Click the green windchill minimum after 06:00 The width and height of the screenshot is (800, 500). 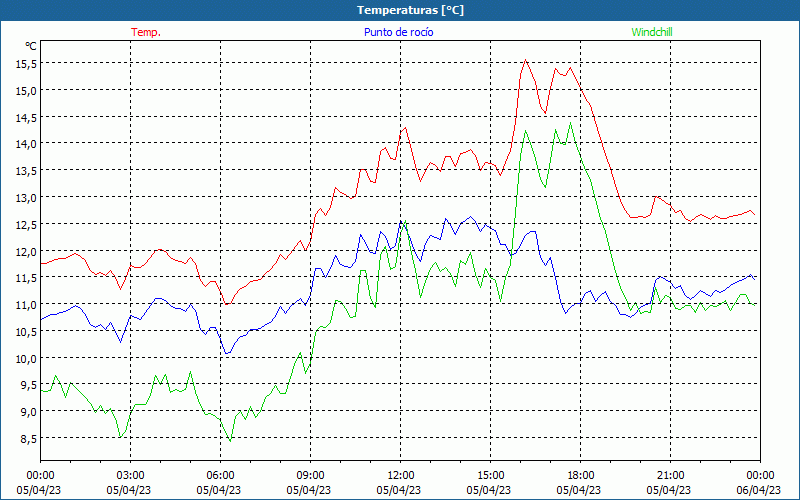tap(230, 441)
